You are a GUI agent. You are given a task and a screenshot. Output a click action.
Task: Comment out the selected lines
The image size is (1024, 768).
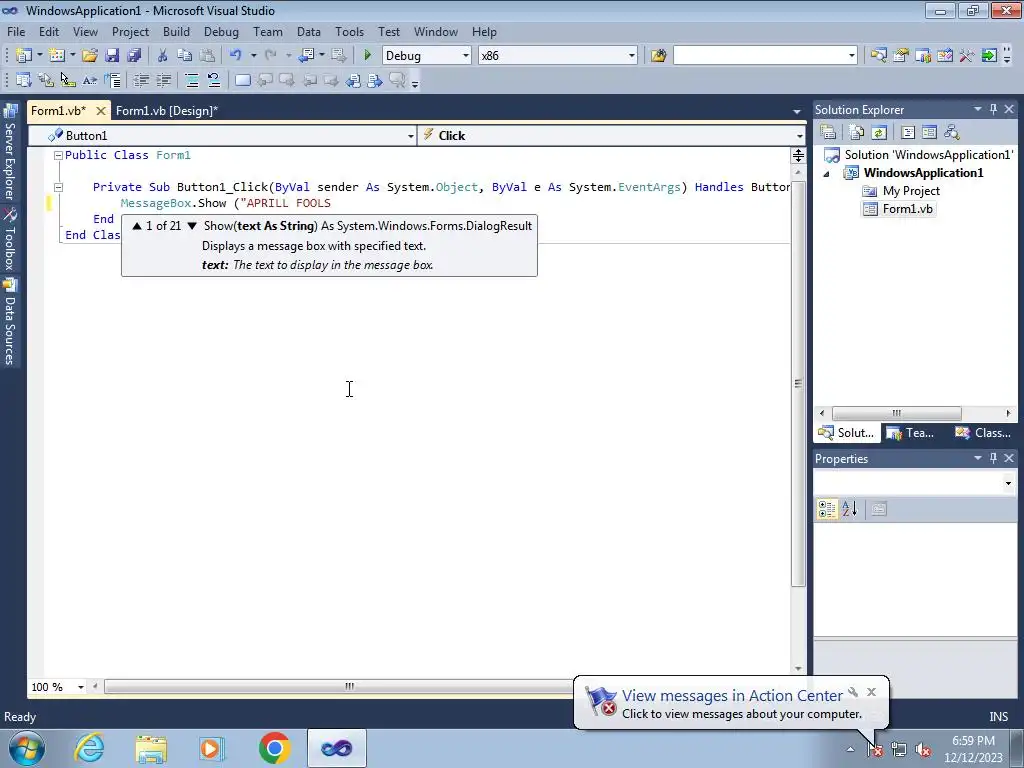(192, 80)
